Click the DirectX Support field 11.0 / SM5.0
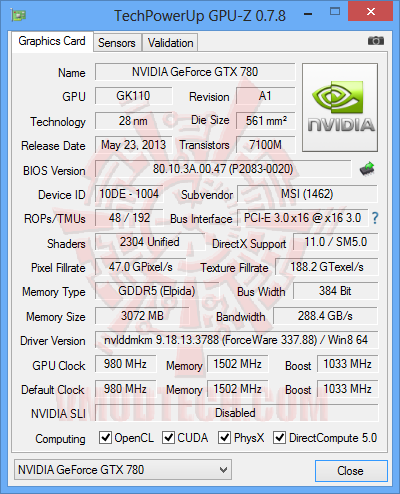Image resolution: width=400 pixels, height=494 pixels. click(x=336, y=242)
